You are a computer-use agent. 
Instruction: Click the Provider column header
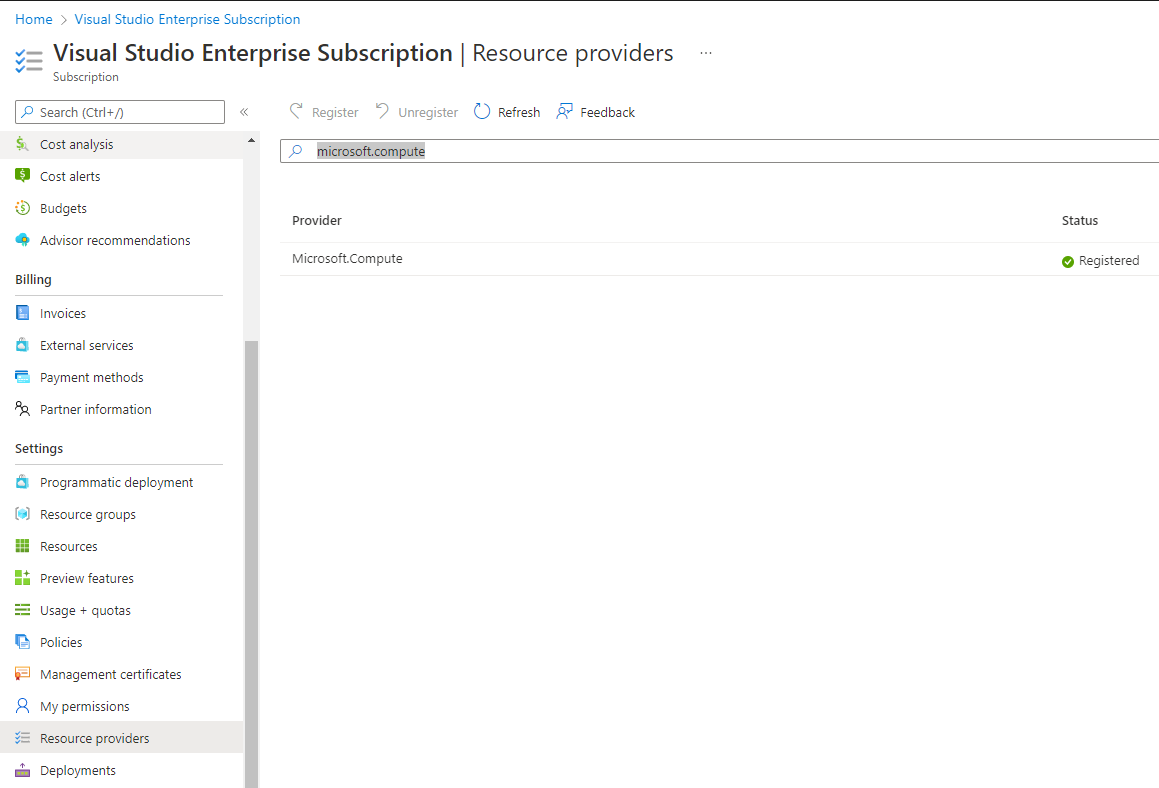[x=316, y=220]
